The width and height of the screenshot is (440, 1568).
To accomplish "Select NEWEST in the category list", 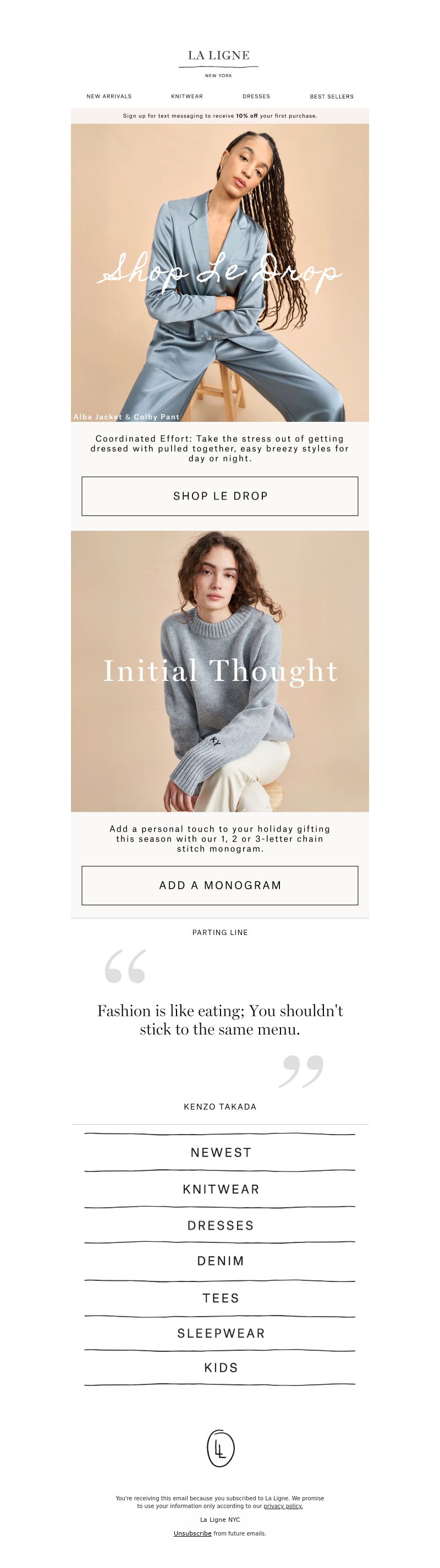I will [x=221, y=1152].
